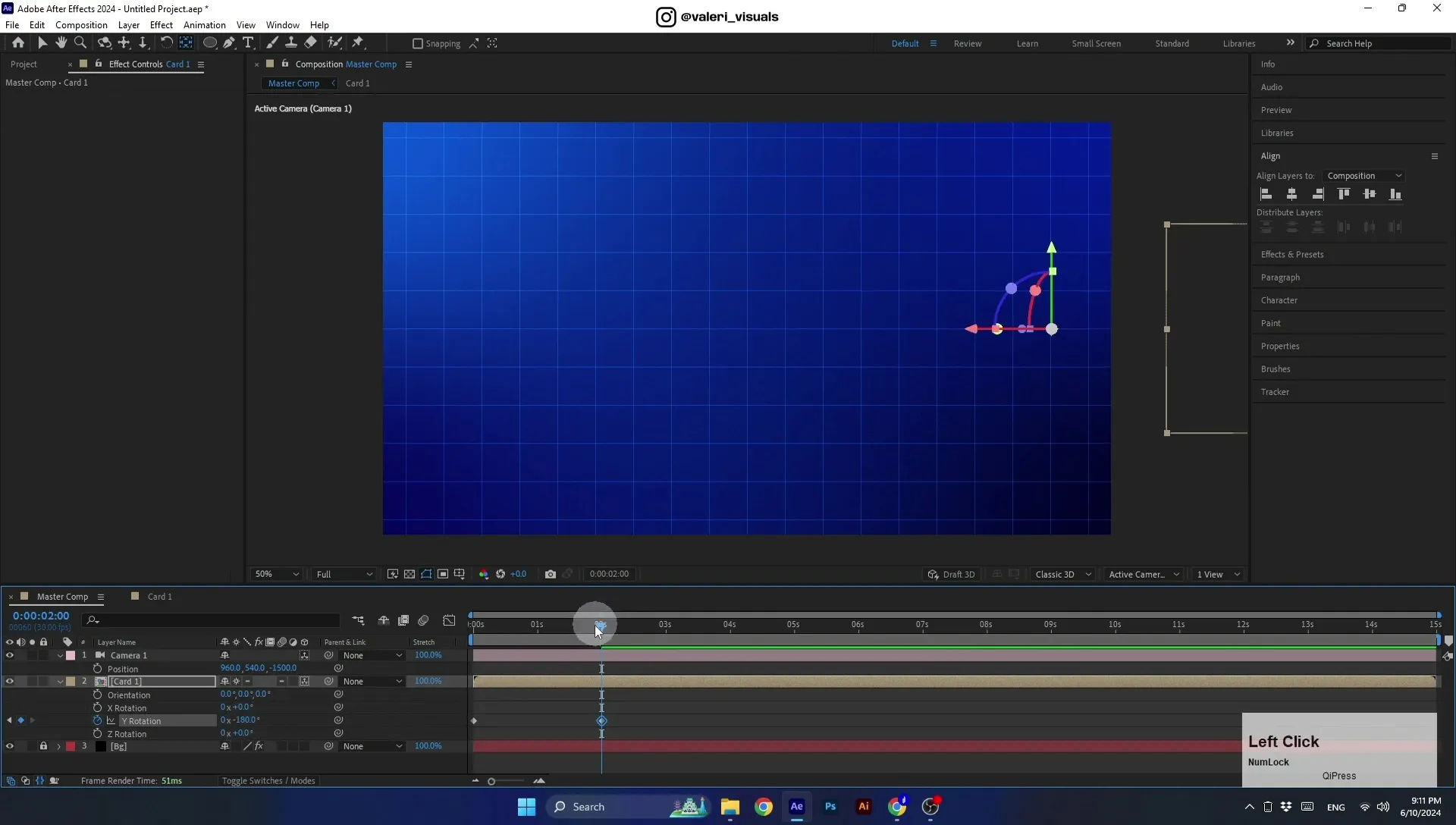Click the snapshot camera icon in viewer
This screenshot has width=1456, height=825.
coord(551,574)
